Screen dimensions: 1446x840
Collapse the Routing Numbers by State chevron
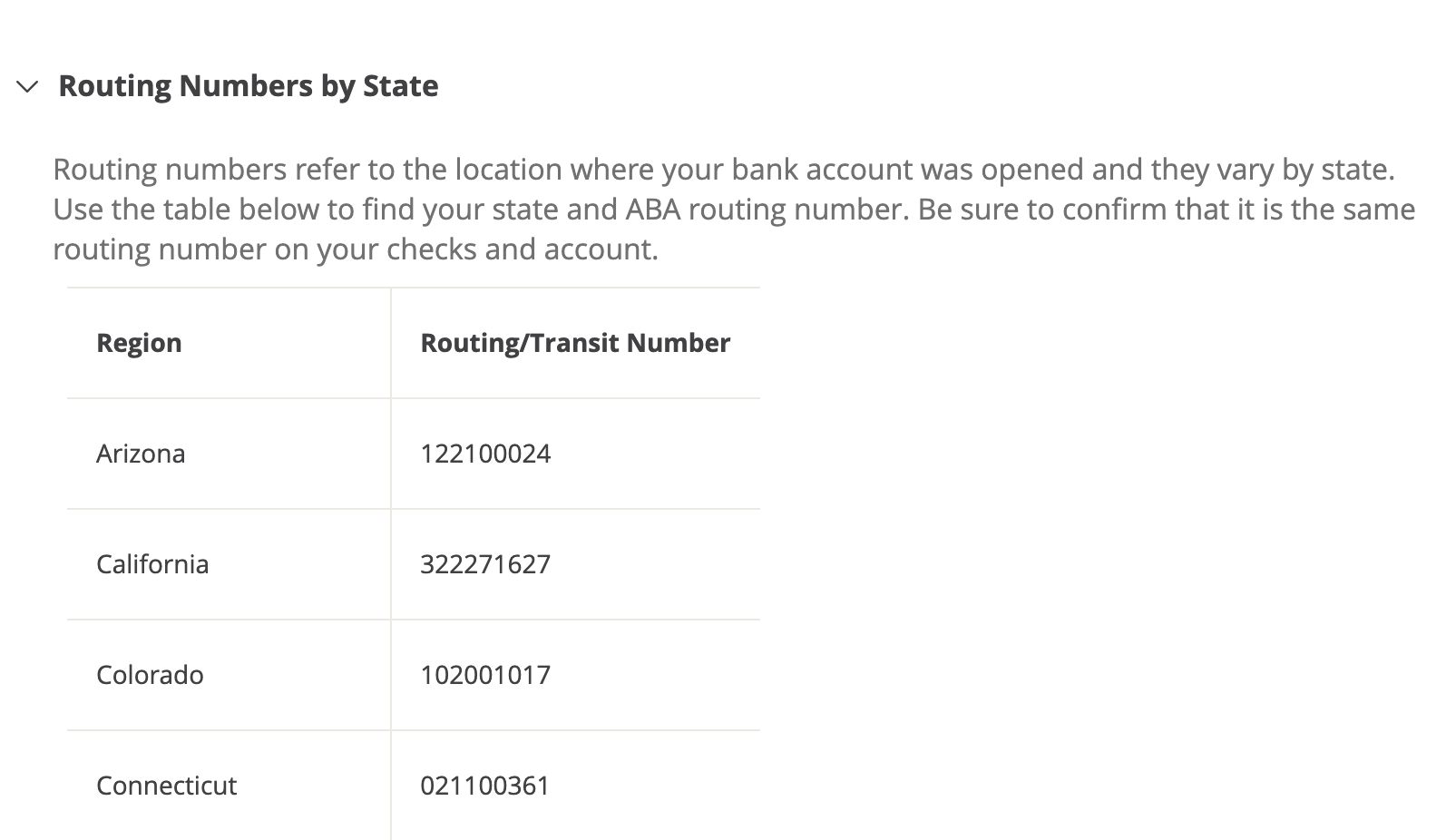(28, 87)
